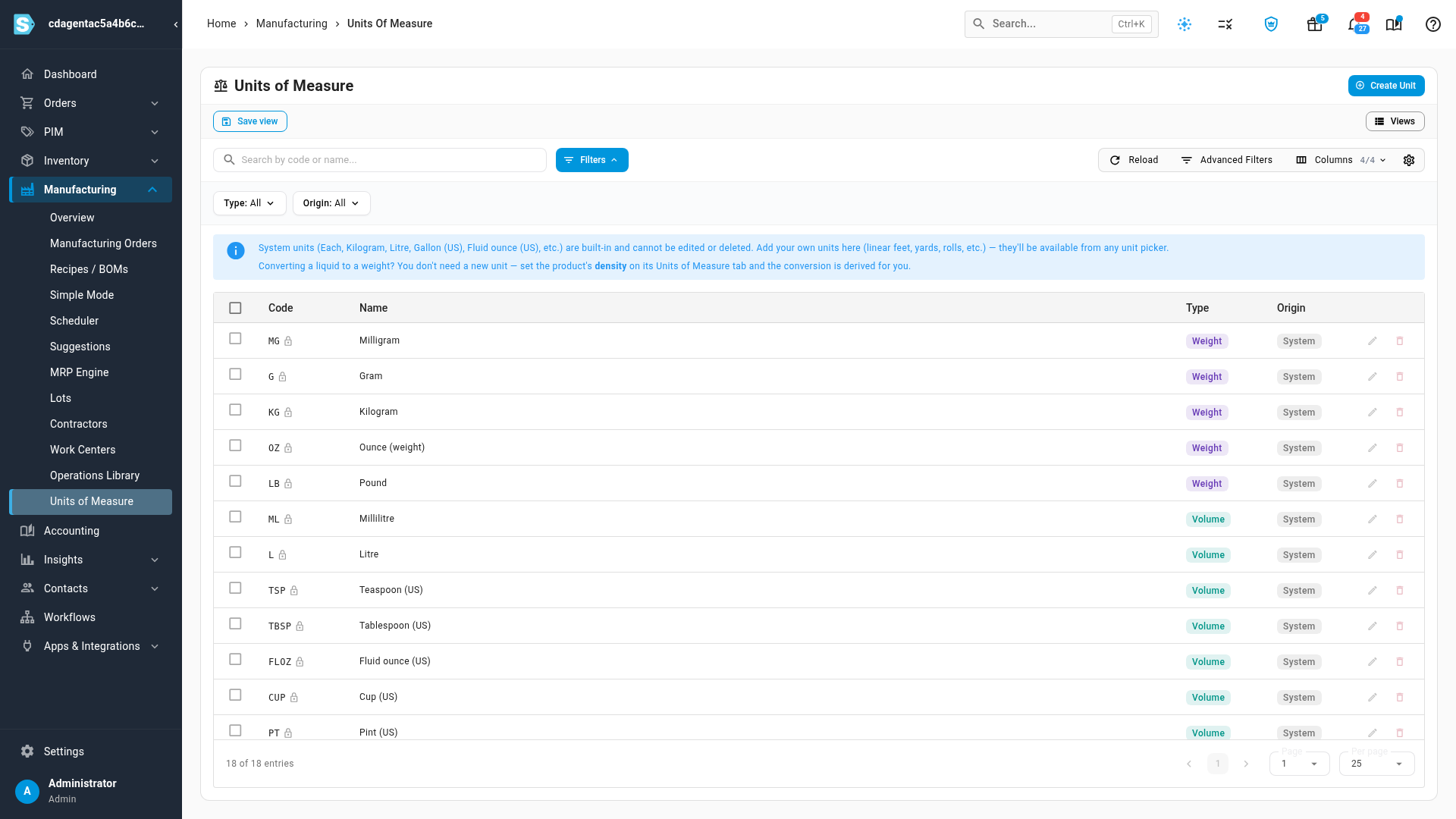The width and height of the screenshot is (1456, 819).
Task: Open Work Centers in sidebar
Action: pyautogui.click(x=83, y=450)
